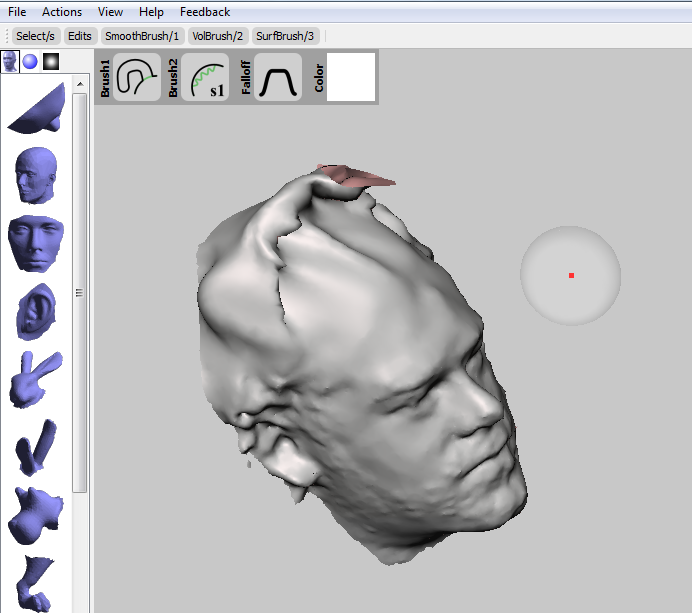
Task: Select the bunny ears part thumbnail
Action: [x=36, y=380]
